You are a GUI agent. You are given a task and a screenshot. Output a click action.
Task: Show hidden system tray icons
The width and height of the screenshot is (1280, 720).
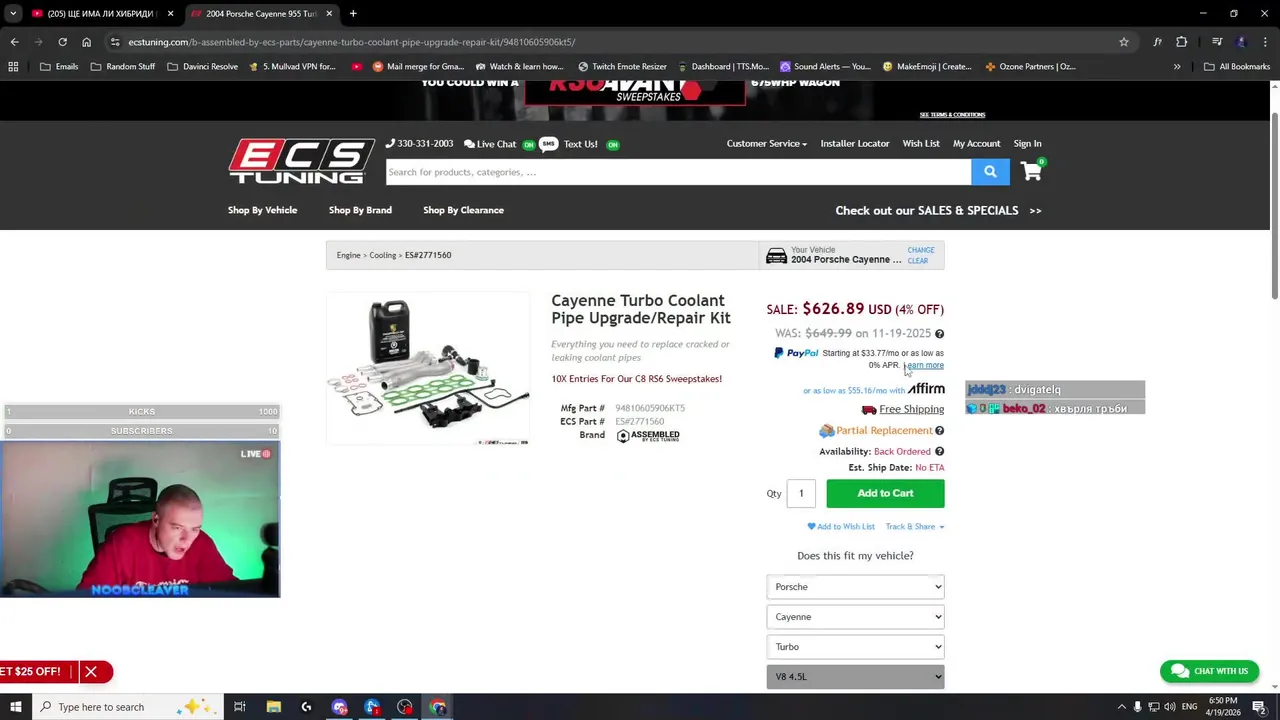(1121, 707)
